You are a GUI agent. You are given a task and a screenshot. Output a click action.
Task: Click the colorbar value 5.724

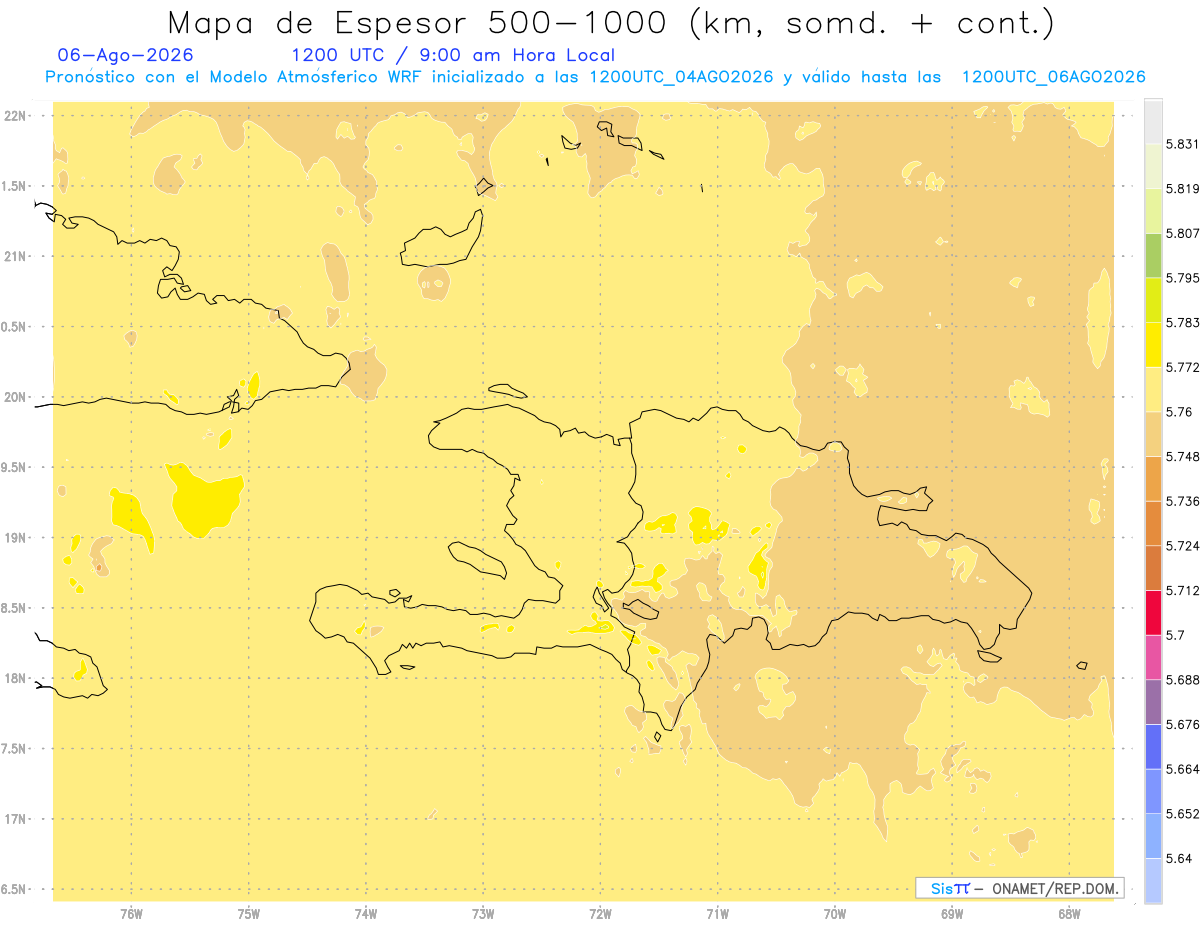point(1182,546)
